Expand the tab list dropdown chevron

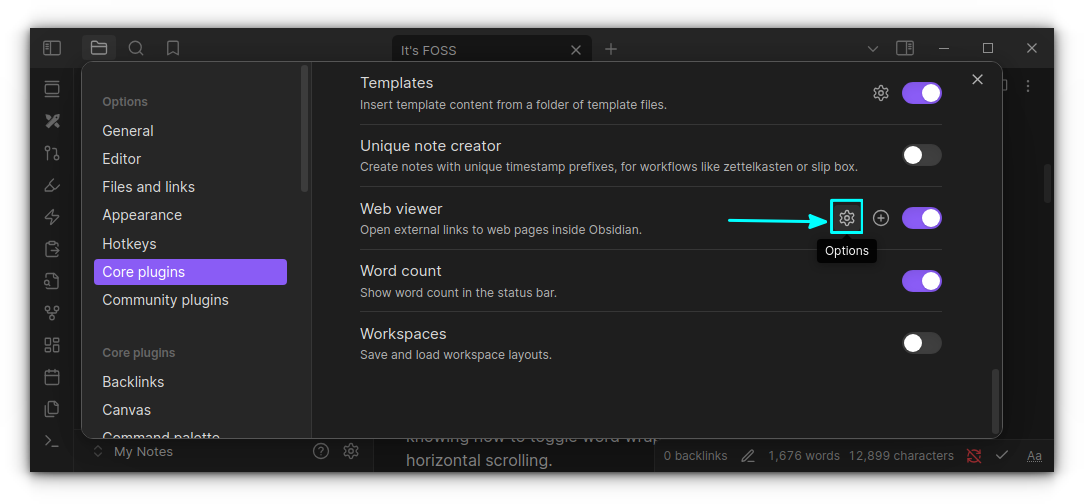click(872, 48)
